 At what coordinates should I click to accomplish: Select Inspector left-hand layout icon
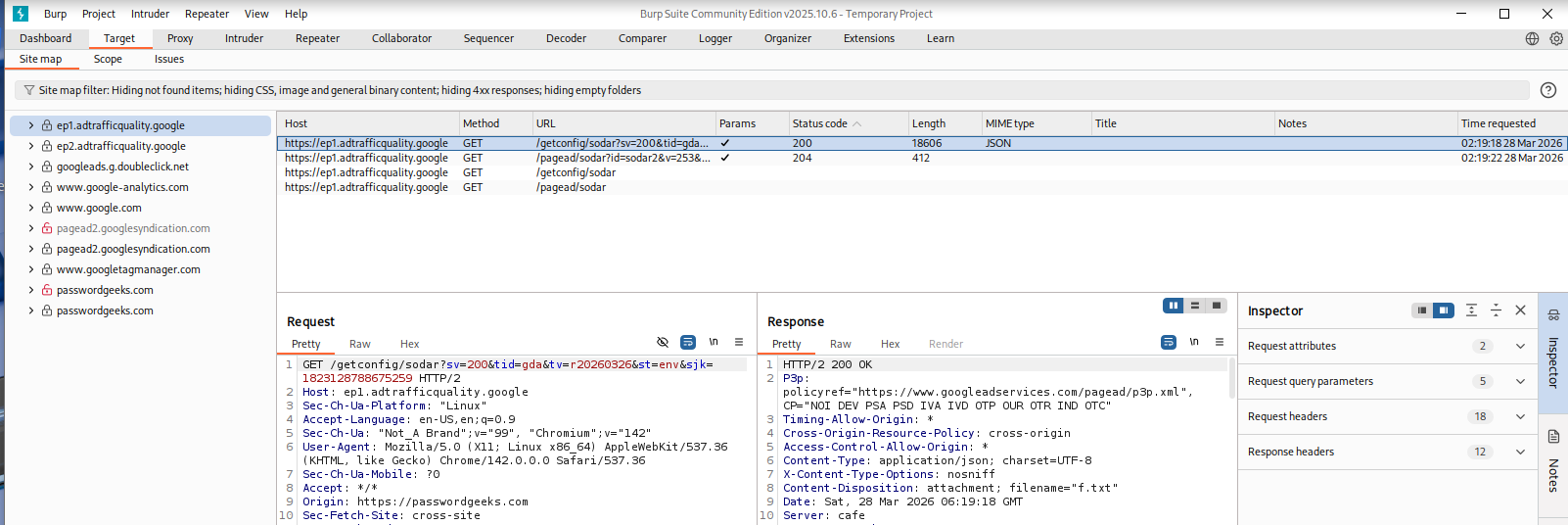click(x=1422, y=310)
